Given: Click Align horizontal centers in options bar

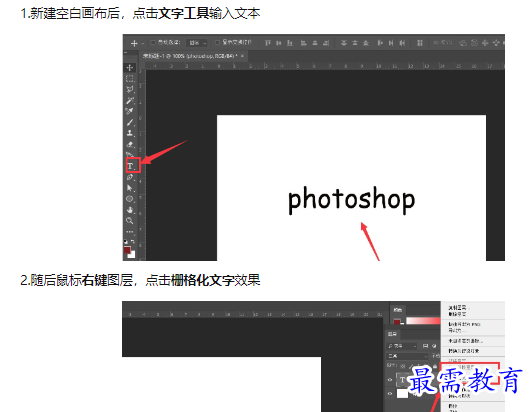Looking at the screenshot, I should (315, 43).
